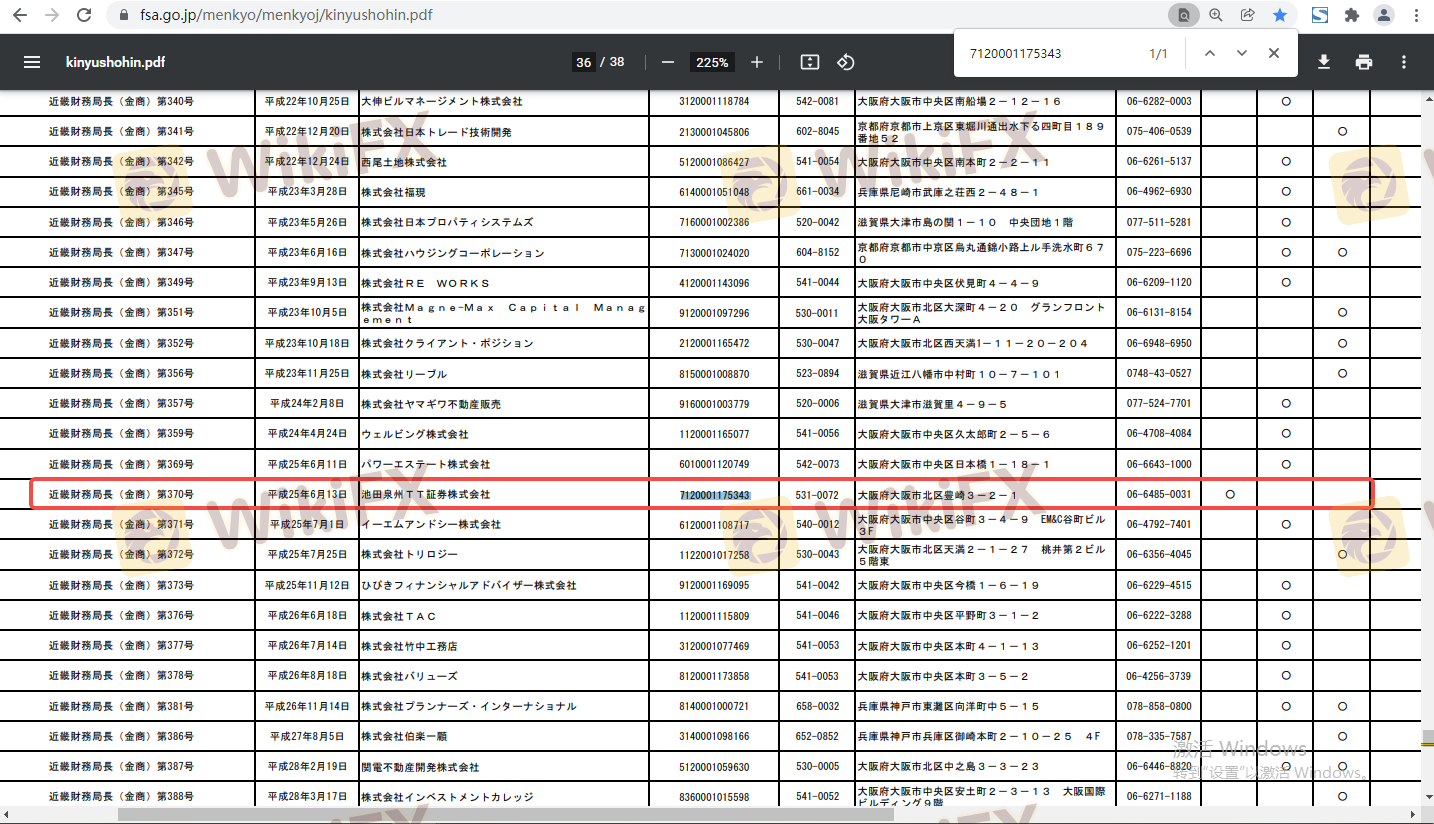
Task: Jump to previous find result
Action: (x=1210, y=53)
